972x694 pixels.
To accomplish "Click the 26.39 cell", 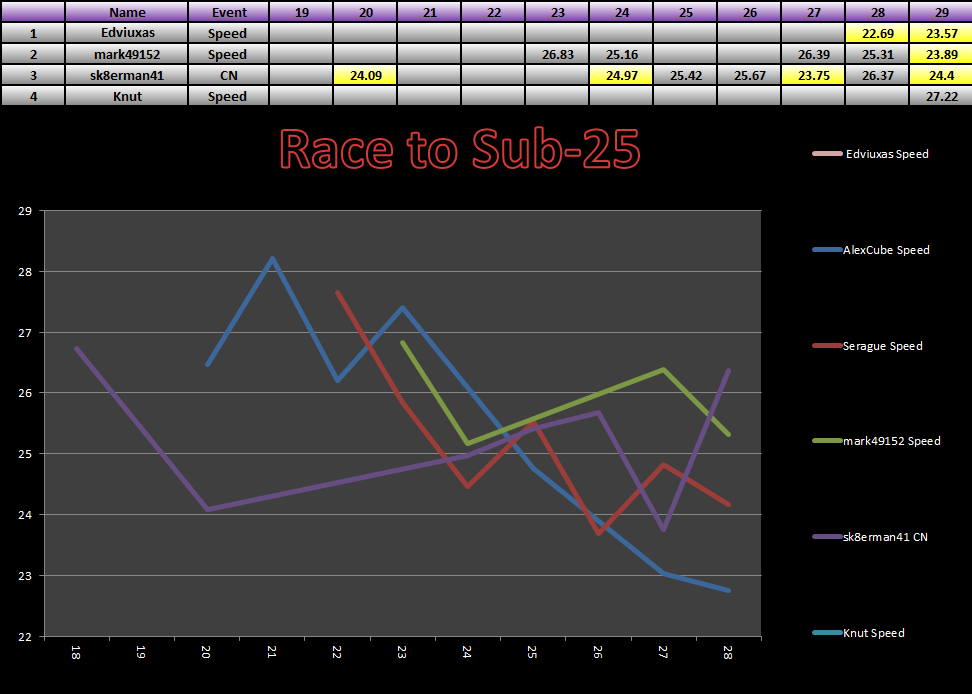I will pyautogui.click(x=813, y=54).
